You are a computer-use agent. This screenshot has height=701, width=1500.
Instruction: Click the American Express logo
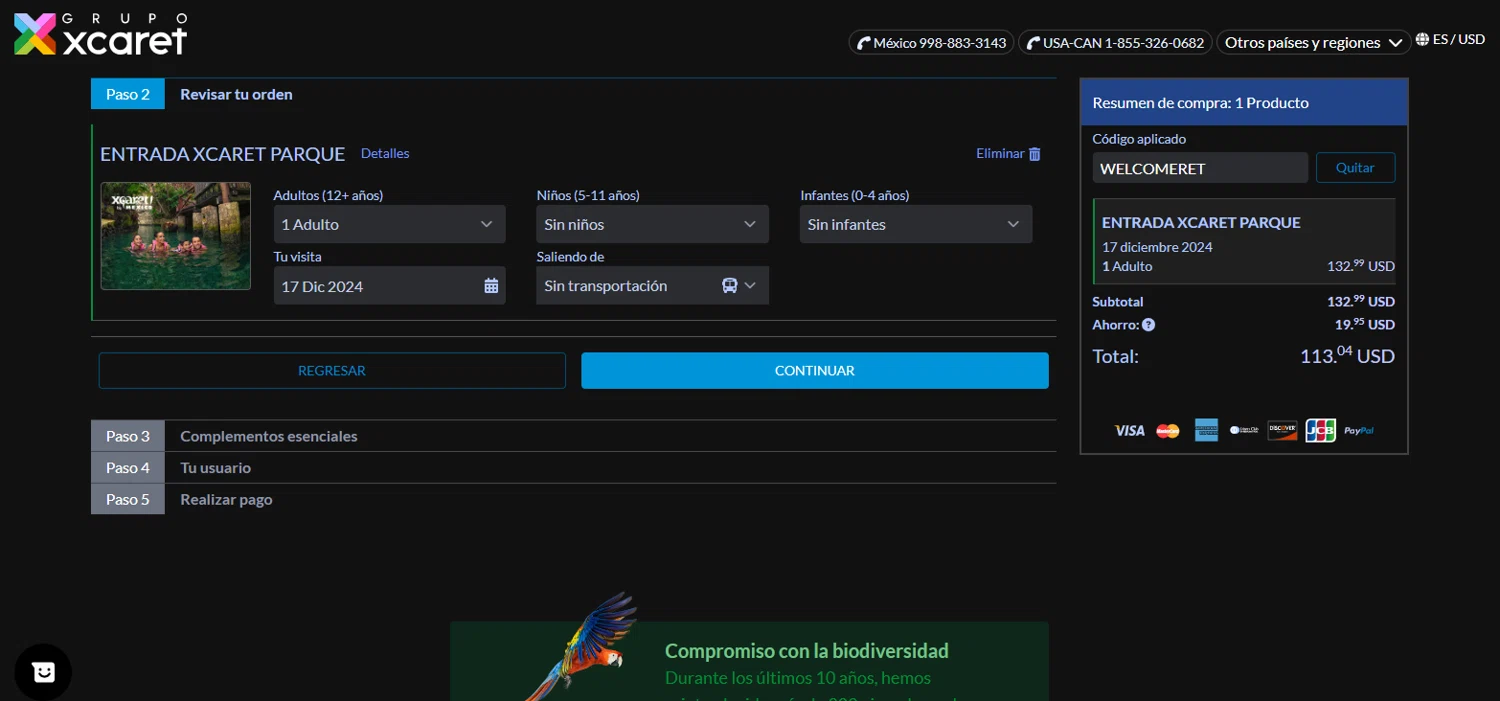coord(1206,430)
